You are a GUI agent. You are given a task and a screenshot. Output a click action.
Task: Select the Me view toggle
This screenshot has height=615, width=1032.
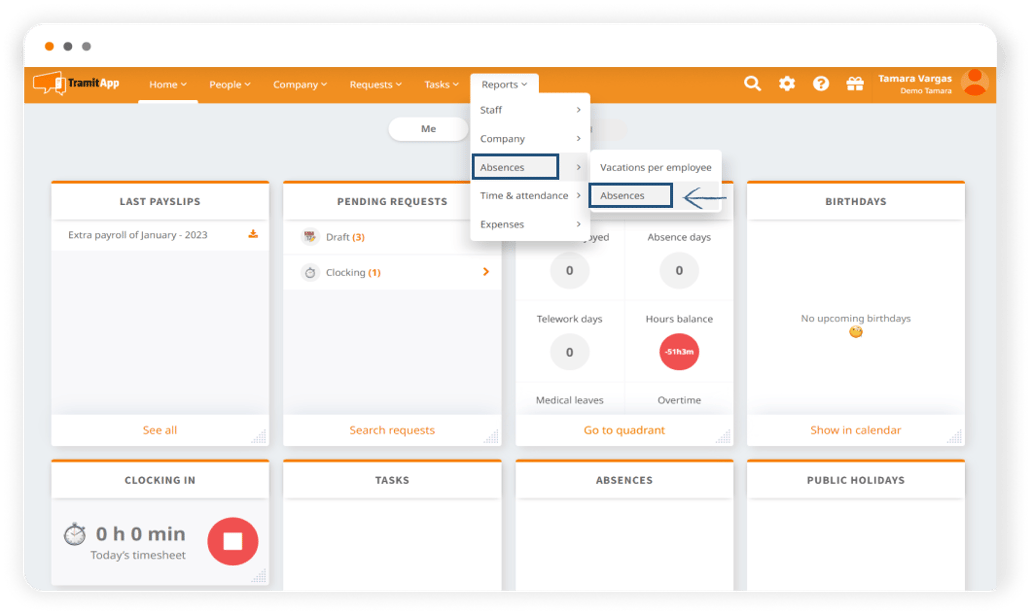(x=428, y=129)
